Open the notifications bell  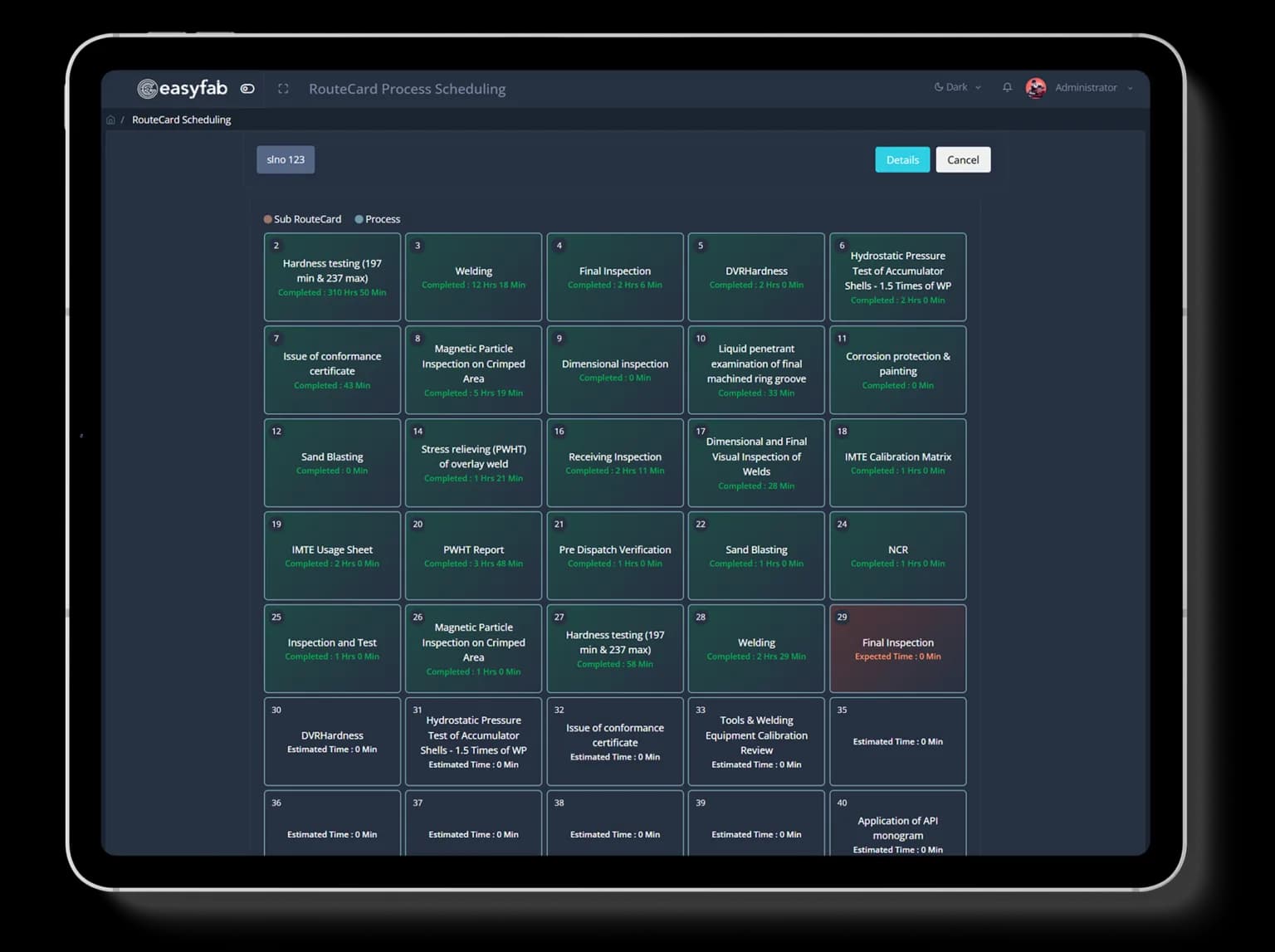pos(1007,87)
